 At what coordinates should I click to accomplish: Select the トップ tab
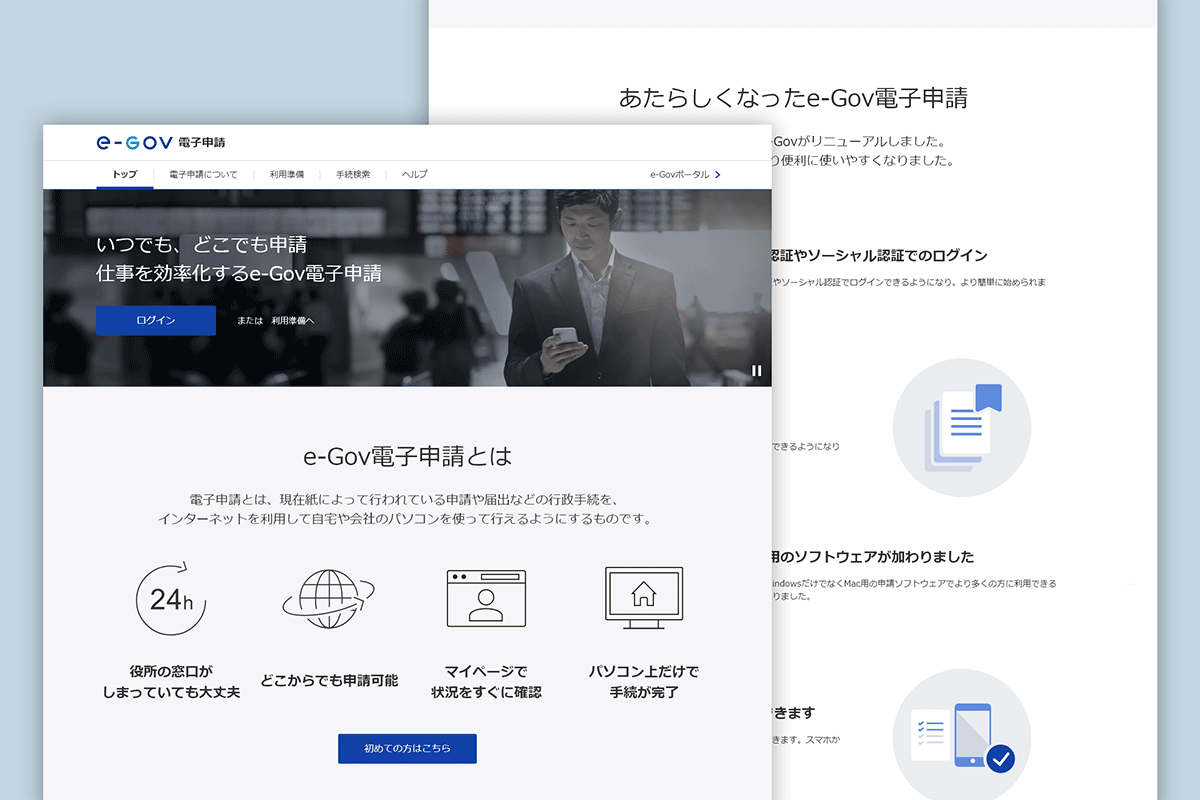[x=125, y=174]
